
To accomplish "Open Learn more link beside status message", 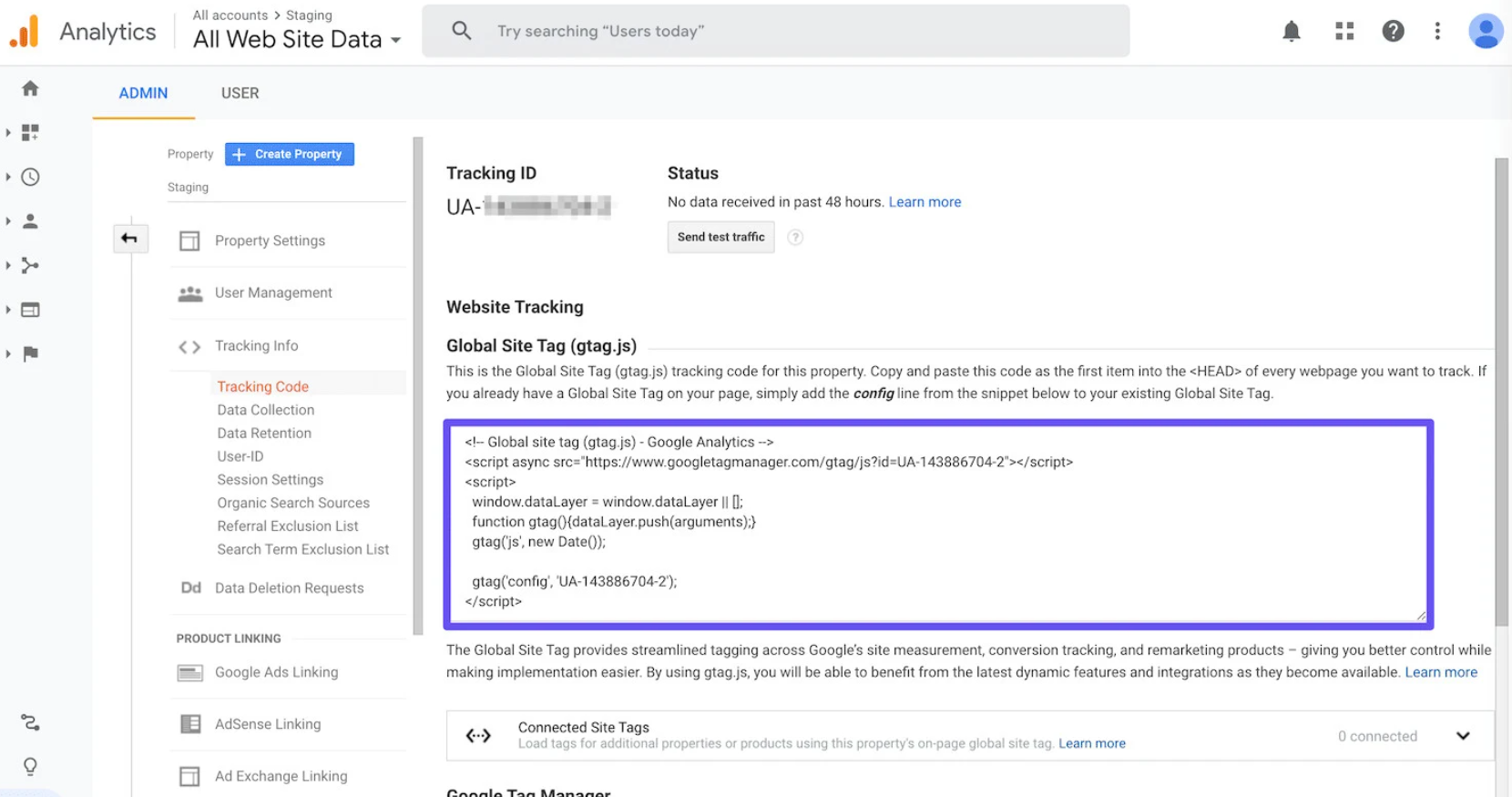I will (925, 202).
